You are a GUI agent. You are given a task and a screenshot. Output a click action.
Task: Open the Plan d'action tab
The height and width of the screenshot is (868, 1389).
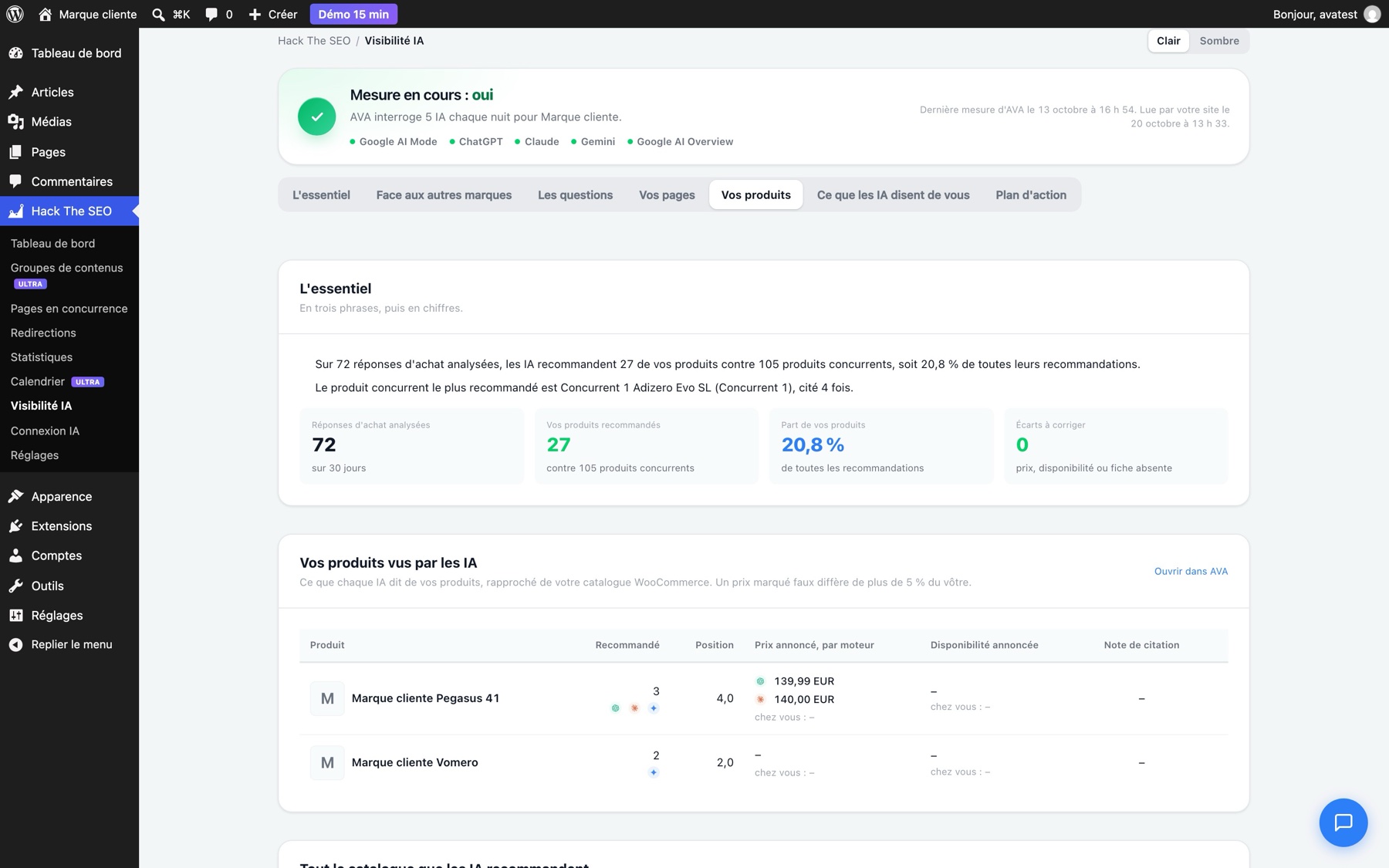(1031, 195)
